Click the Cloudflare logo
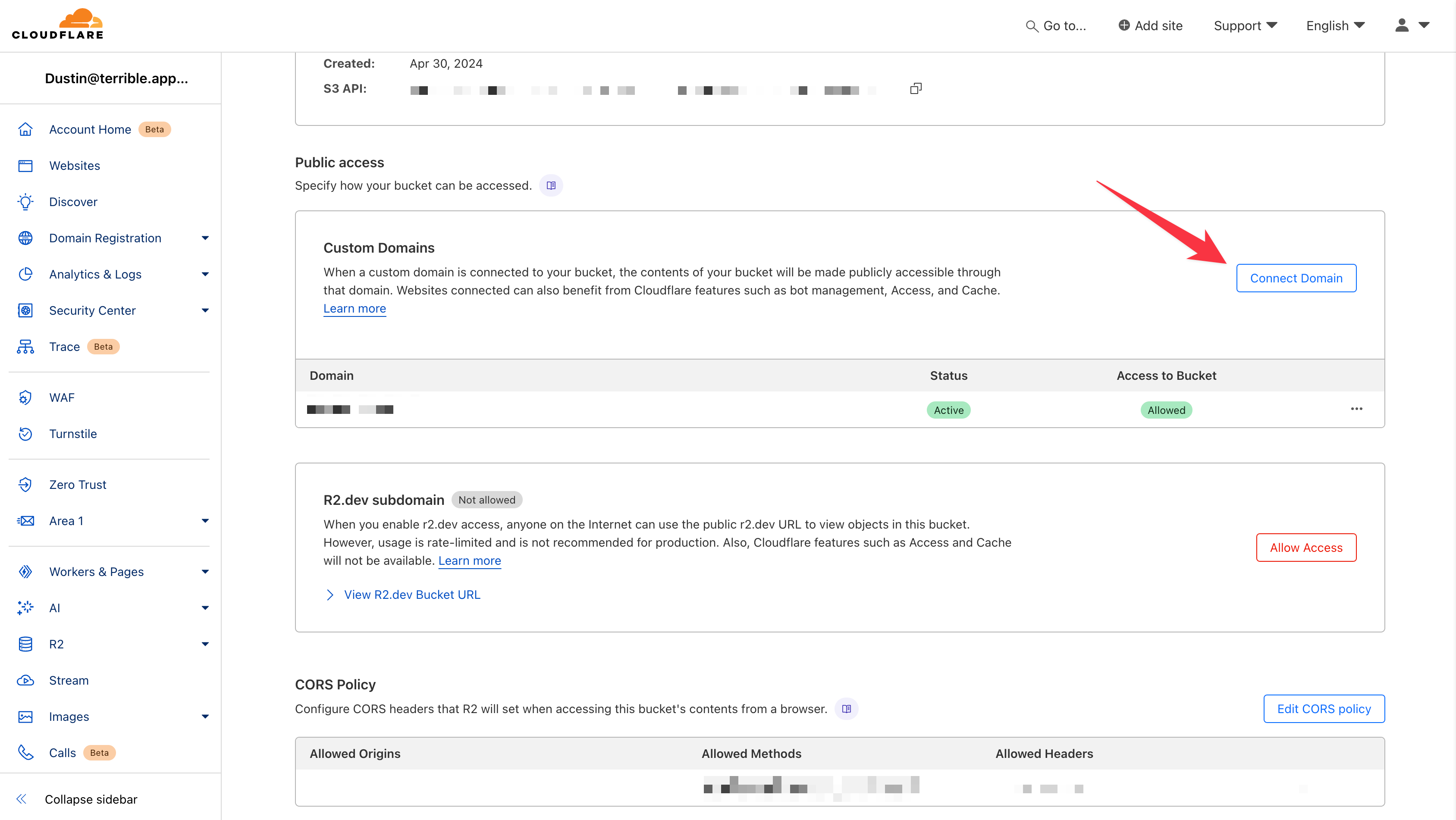 [58, 24]
